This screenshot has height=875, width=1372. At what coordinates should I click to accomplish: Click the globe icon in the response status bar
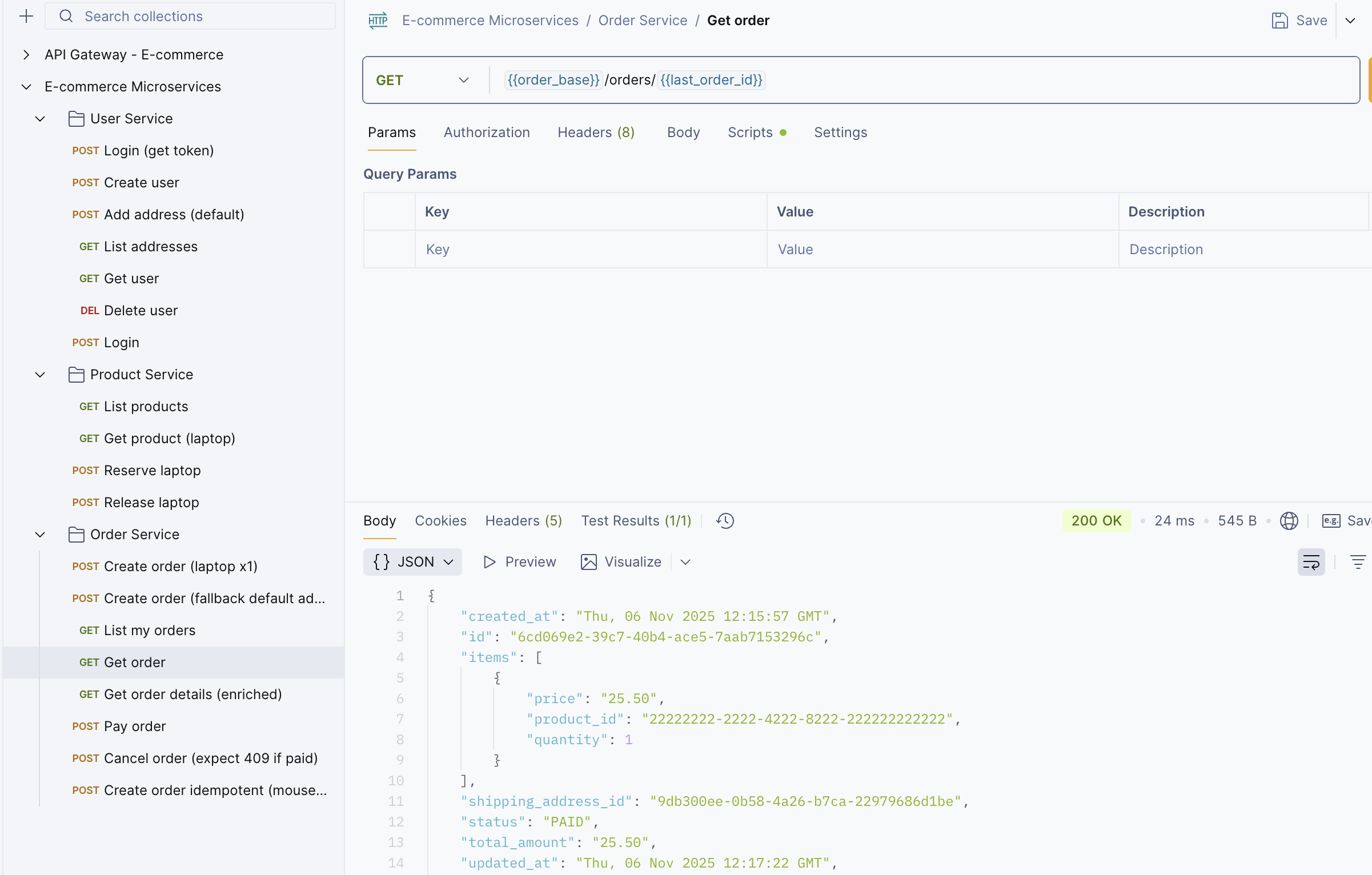tap(1289, 520)
